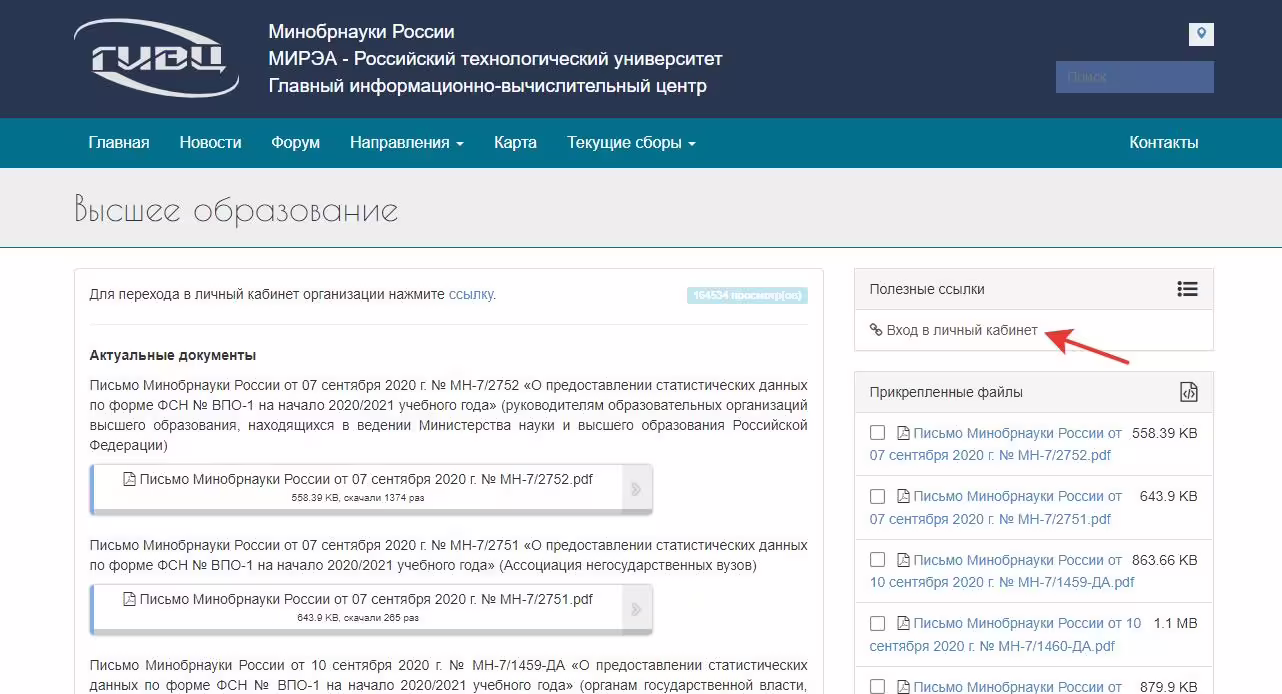The height and width of the screenshot is (694, 1282).
Task: Click the list icon in Полезные ссылки header
Action: 1187,289
